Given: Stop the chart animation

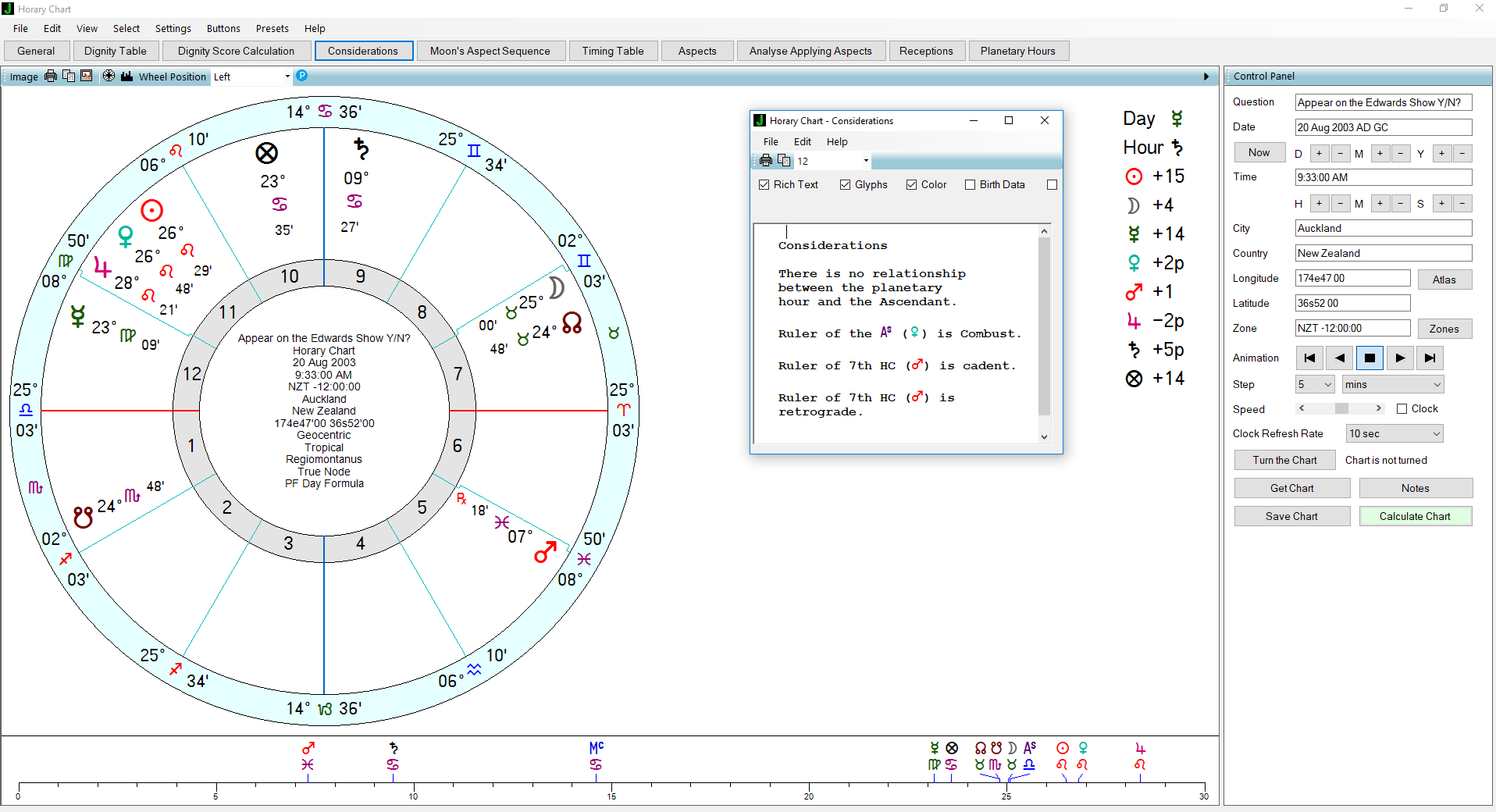Looking at the screenshot, I should (x=1370, y=358).
